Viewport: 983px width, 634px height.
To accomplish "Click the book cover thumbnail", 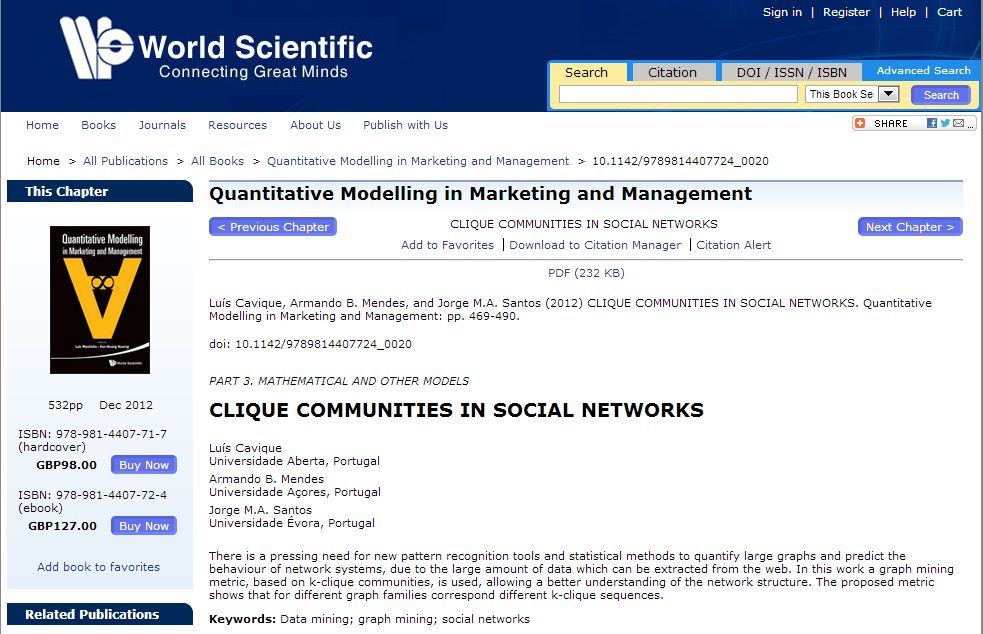I will pyautogui.click(x=100, y=299).
